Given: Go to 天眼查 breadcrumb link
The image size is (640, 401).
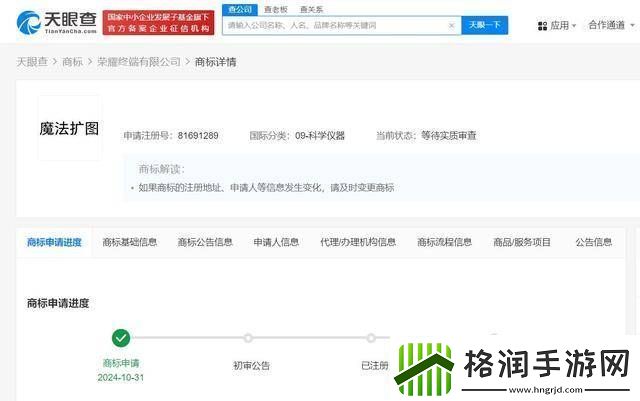Looking at the screenshot, I should point(32,62).
